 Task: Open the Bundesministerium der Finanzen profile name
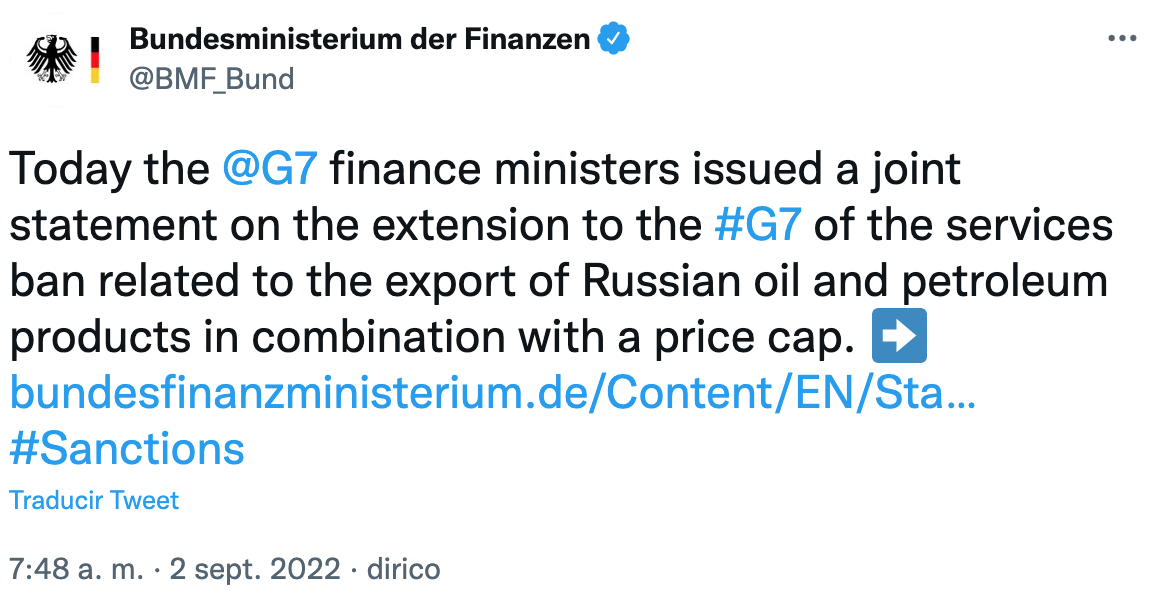click(360, 40)
